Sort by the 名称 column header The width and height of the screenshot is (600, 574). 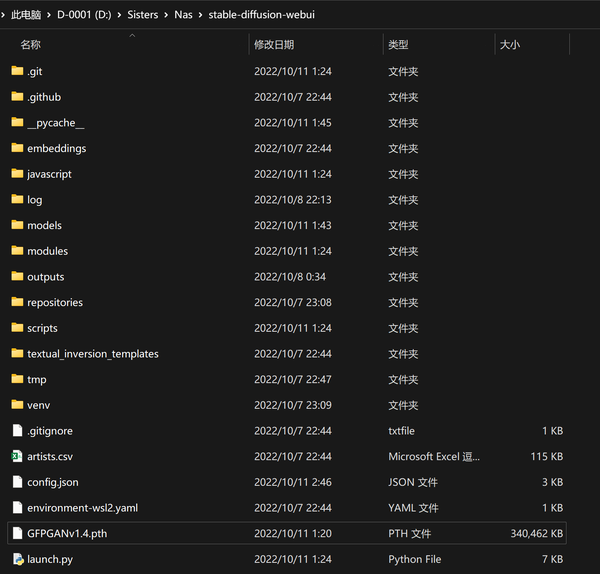pyautogui.click(x=30, y=44)
